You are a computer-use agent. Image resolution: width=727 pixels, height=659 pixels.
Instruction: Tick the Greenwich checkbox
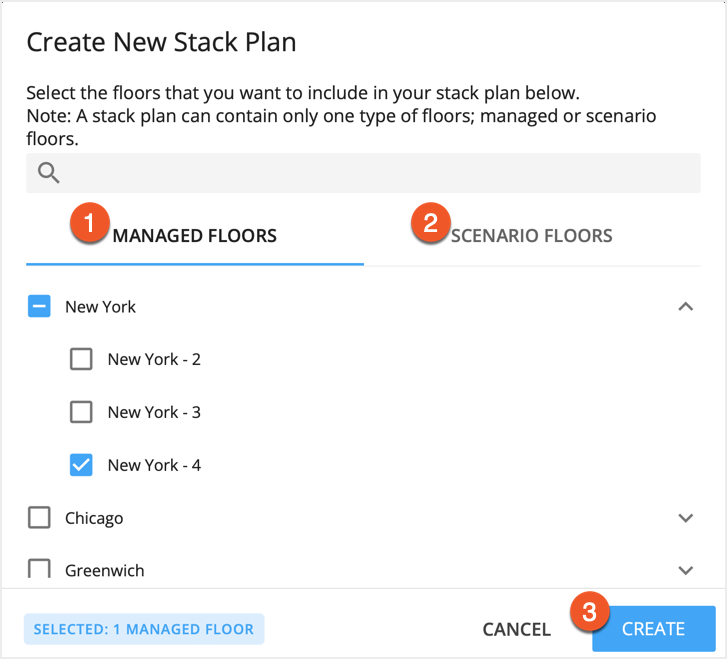coord(39,570)
